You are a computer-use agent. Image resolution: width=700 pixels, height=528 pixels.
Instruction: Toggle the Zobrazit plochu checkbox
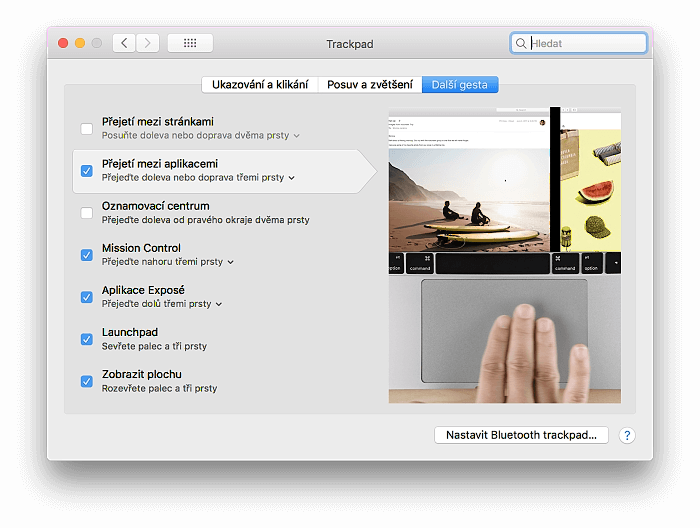87,381
